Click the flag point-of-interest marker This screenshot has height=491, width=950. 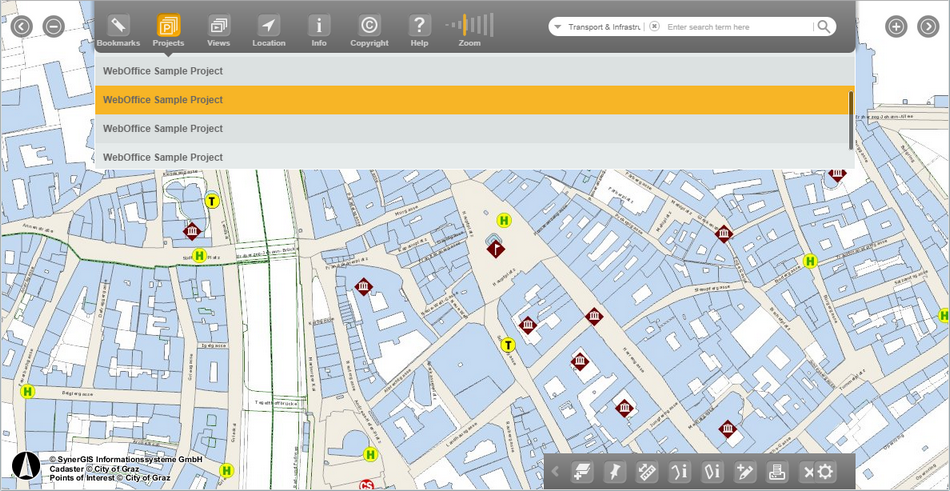[x=496, y=247]
